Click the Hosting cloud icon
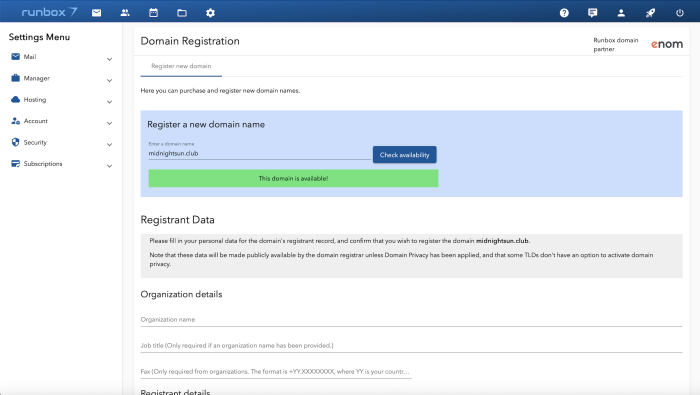Screen dimensions: 700x395 coord(16,100)
